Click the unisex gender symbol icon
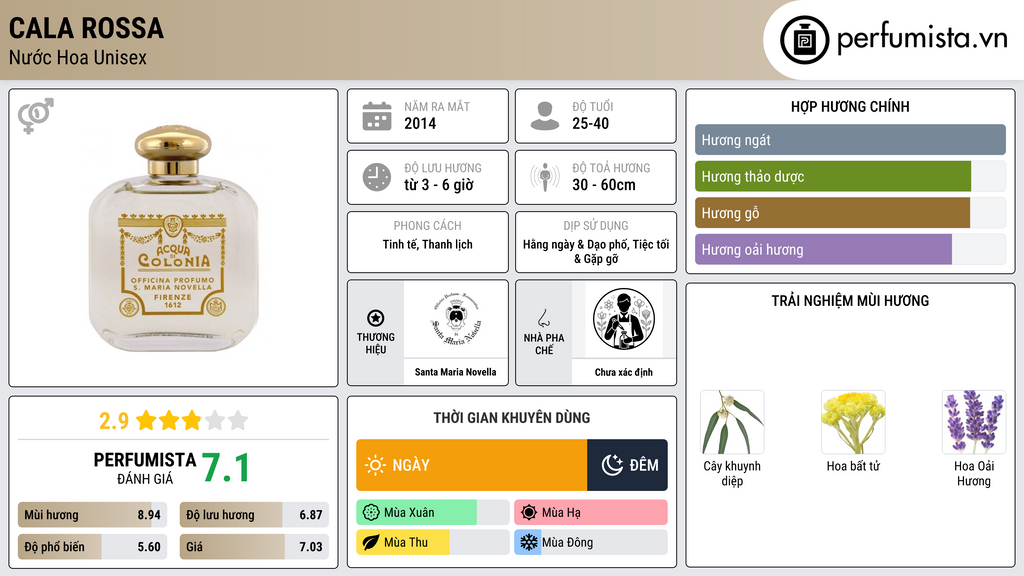 pos(36,116)
